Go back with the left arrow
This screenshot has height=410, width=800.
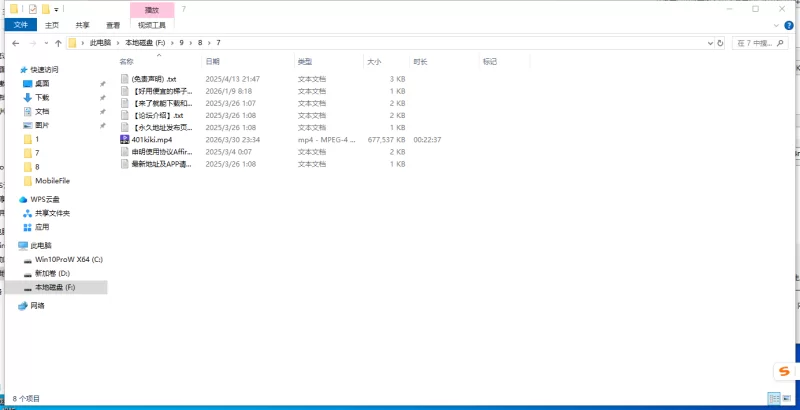(16, 43)
